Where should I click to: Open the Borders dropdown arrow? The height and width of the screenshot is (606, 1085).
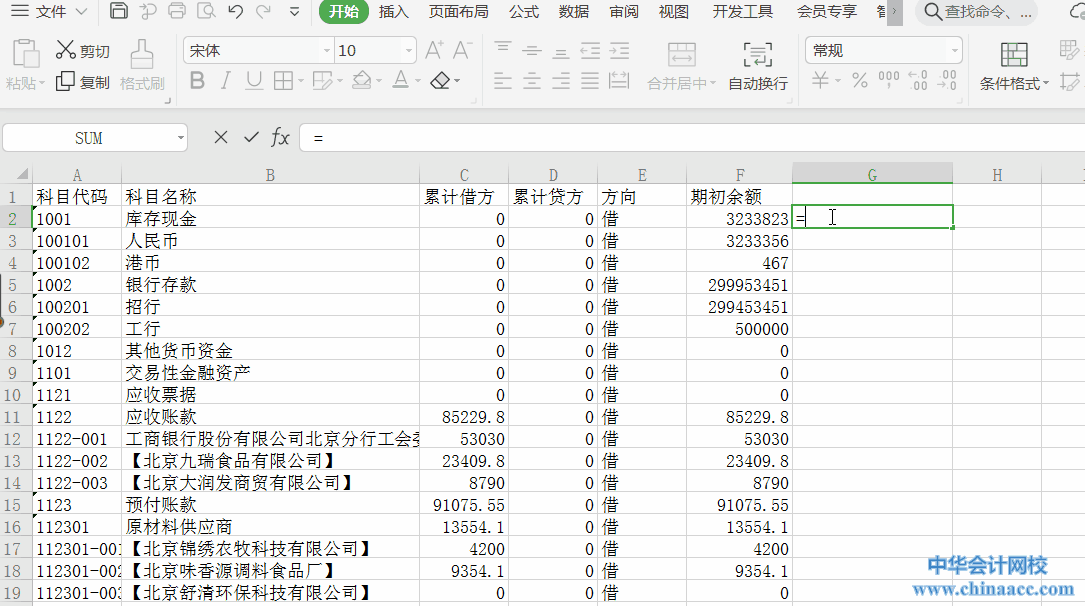(x=301, y=82)
